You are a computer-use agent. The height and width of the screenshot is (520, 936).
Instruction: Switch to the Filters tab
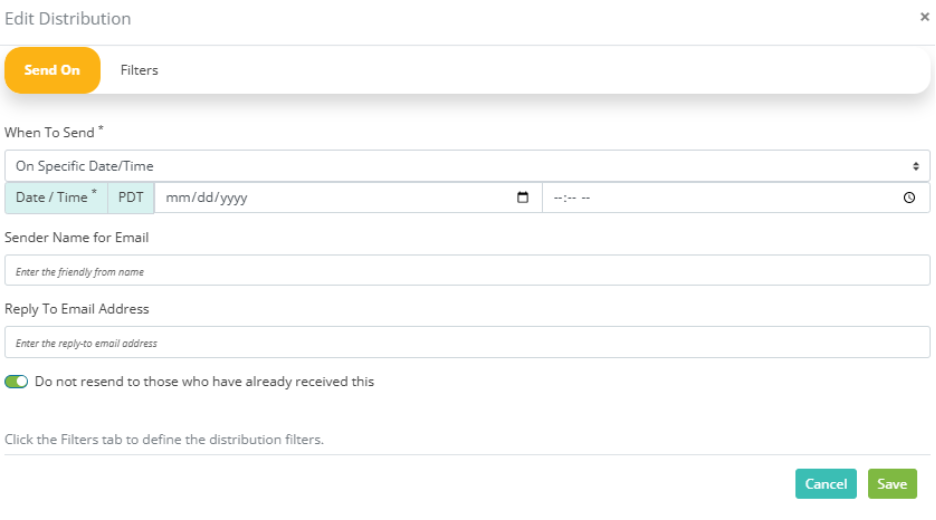click(139, 70)
